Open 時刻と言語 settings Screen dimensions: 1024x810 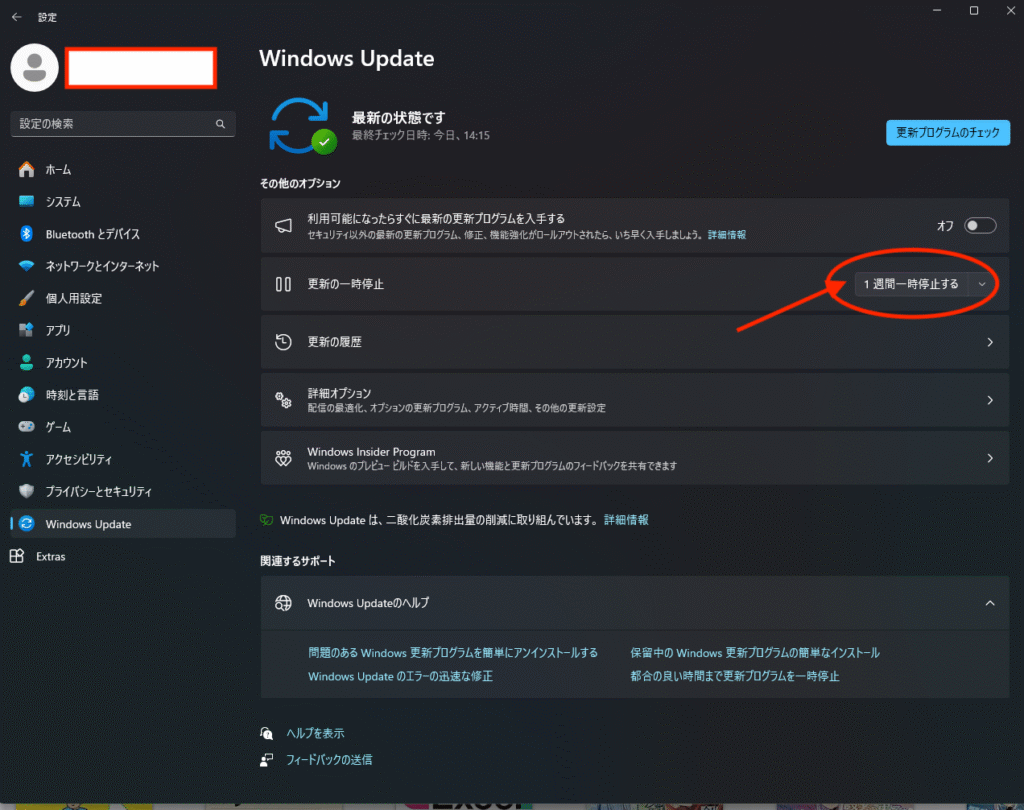pos(123,395)
